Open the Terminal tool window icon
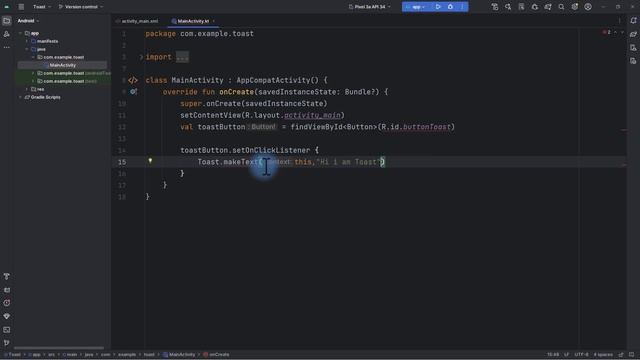This screenshot has height=360, width=640. pyautogui.click(x=7, y=329)
